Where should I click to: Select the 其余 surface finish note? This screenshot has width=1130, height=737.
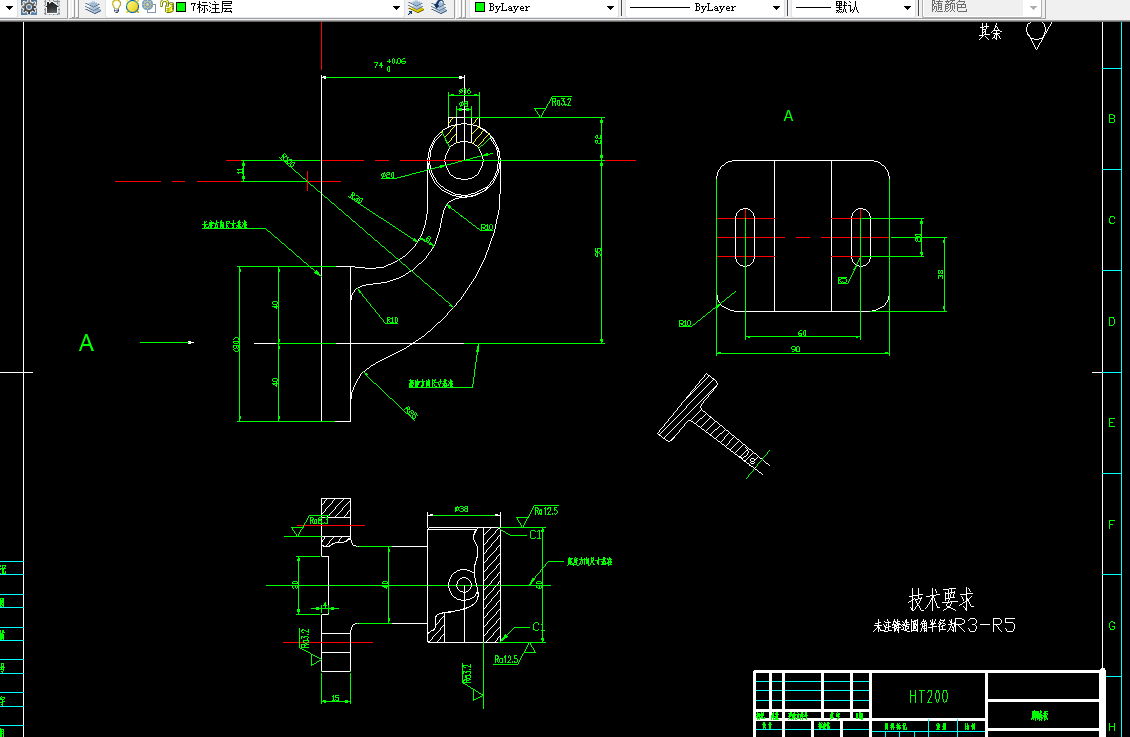tap(990, 32)
